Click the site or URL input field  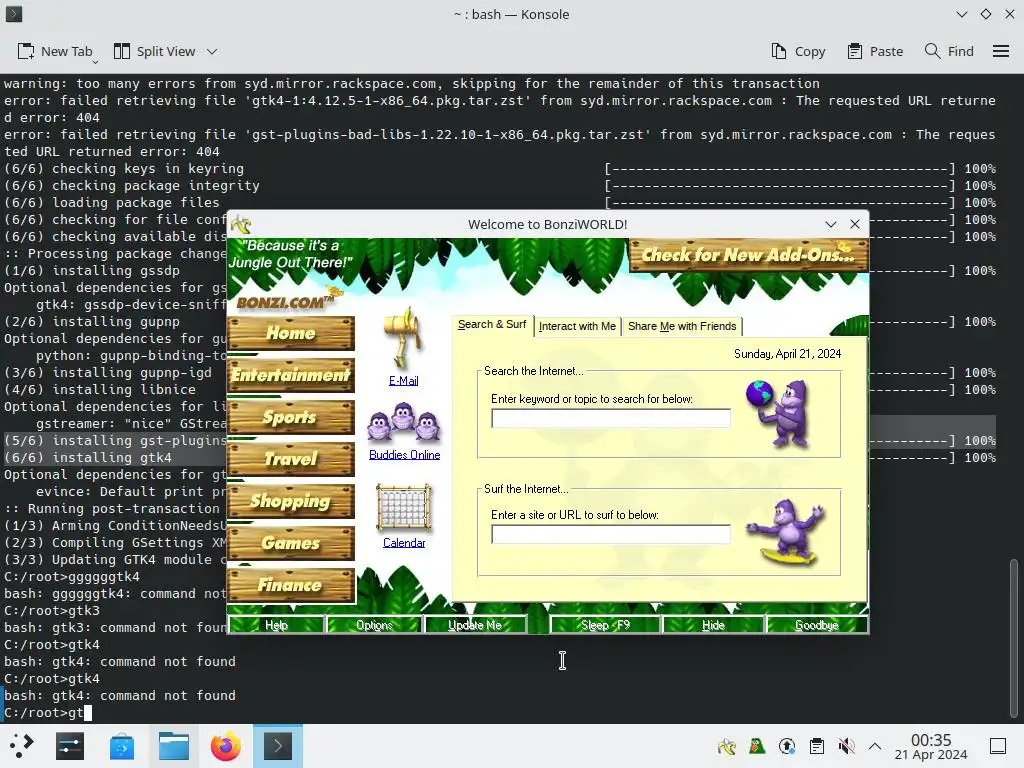pos(611,534)
